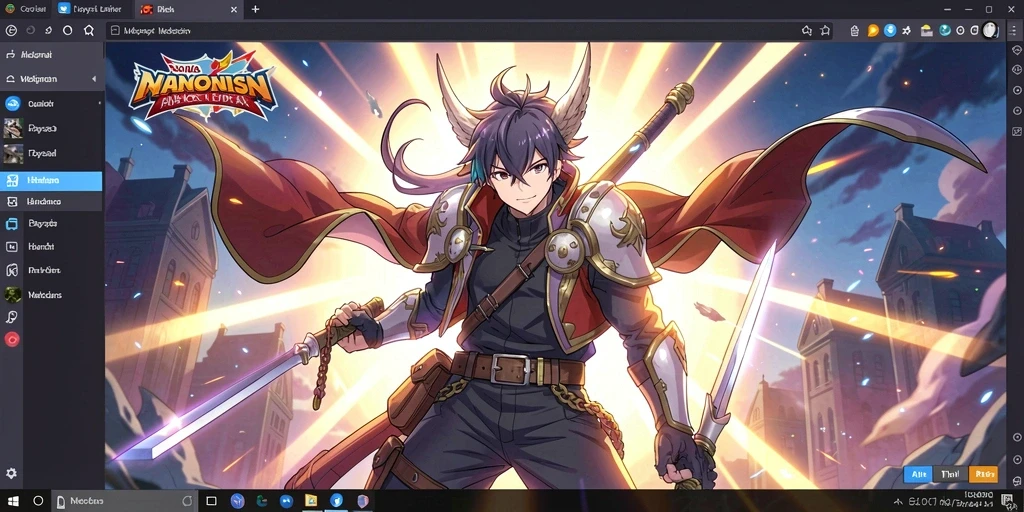This screenshot has height=512, width=1024.
Task: Open the settings gear in left sidebar
Action: click(11, 473)
